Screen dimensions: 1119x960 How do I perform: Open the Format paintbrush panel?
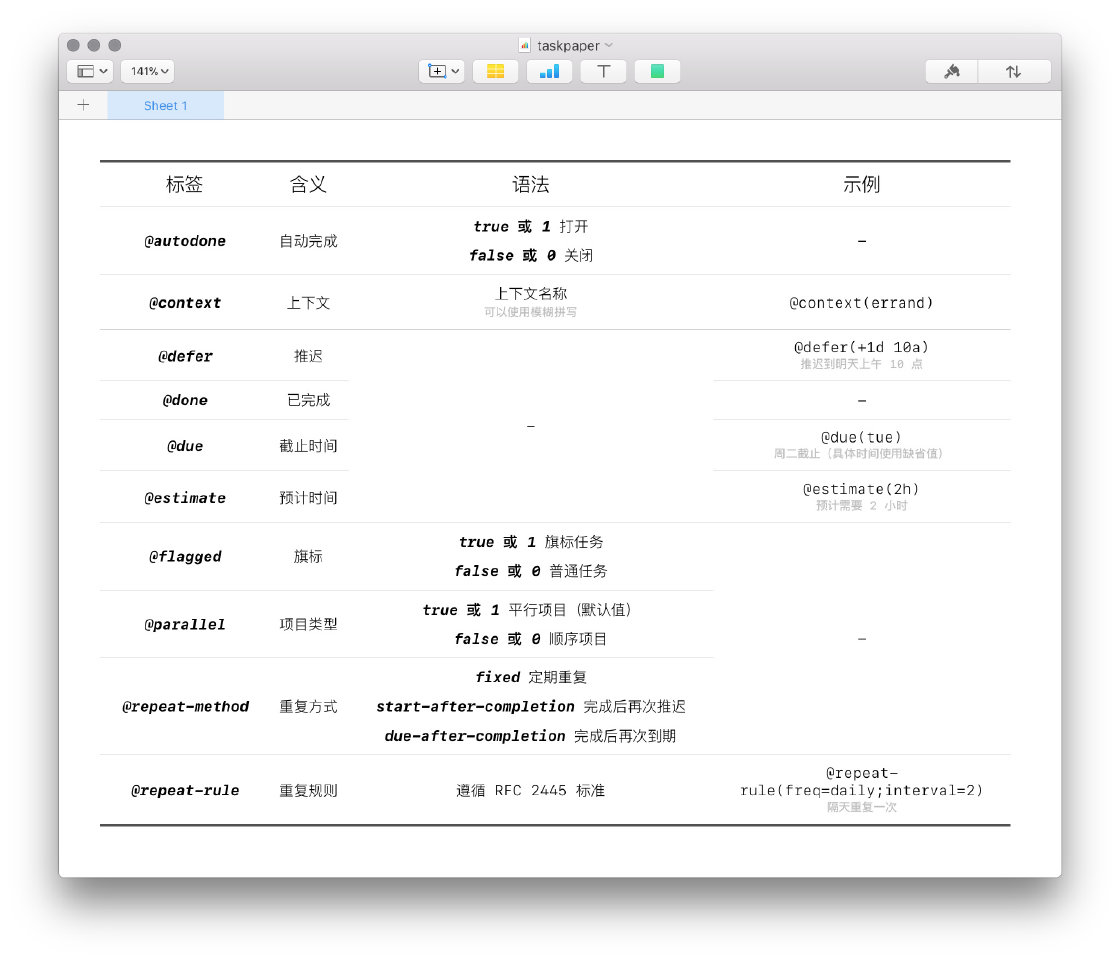[x=951, y=71]
